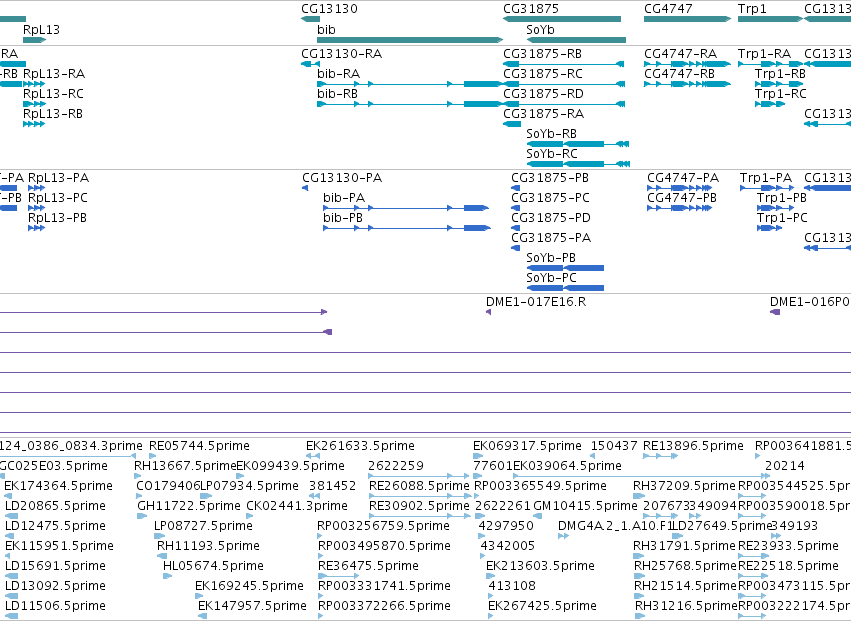Click protein CG31875-PA label

pyautogui.click(x=551, y=238)
